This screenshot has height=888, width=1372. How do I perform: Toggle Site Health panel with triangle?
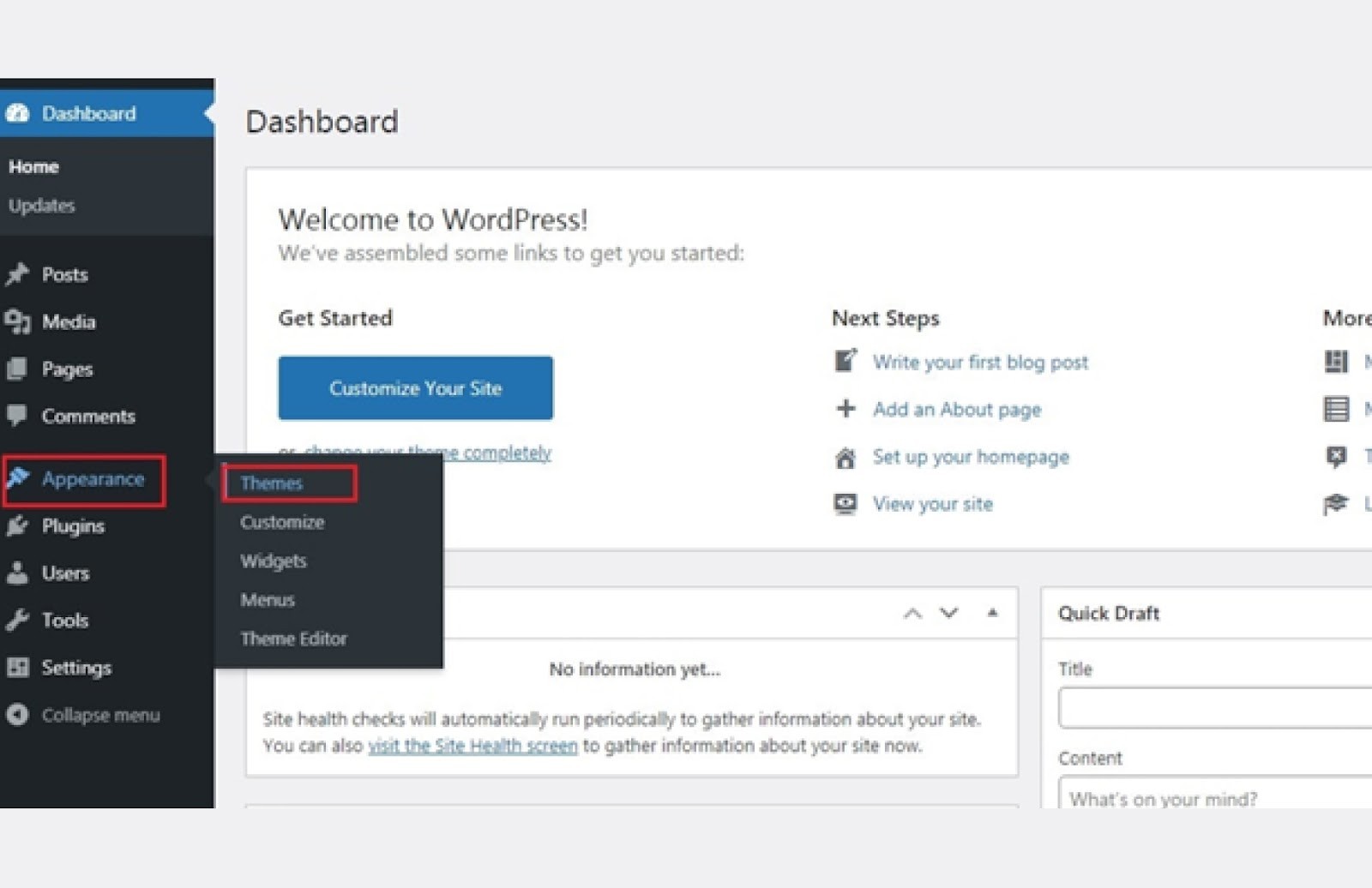tap(992, 613)
